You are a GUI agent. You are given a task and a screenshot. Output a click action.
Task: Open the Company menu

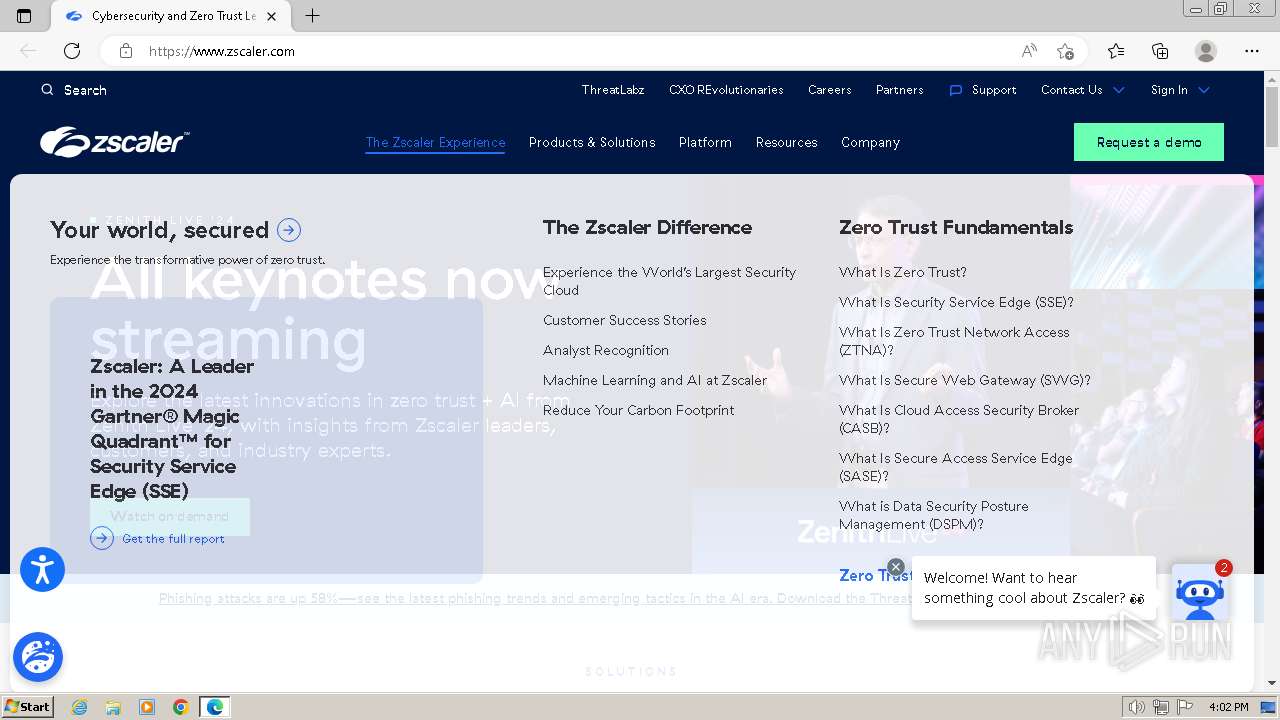[870, 142]
